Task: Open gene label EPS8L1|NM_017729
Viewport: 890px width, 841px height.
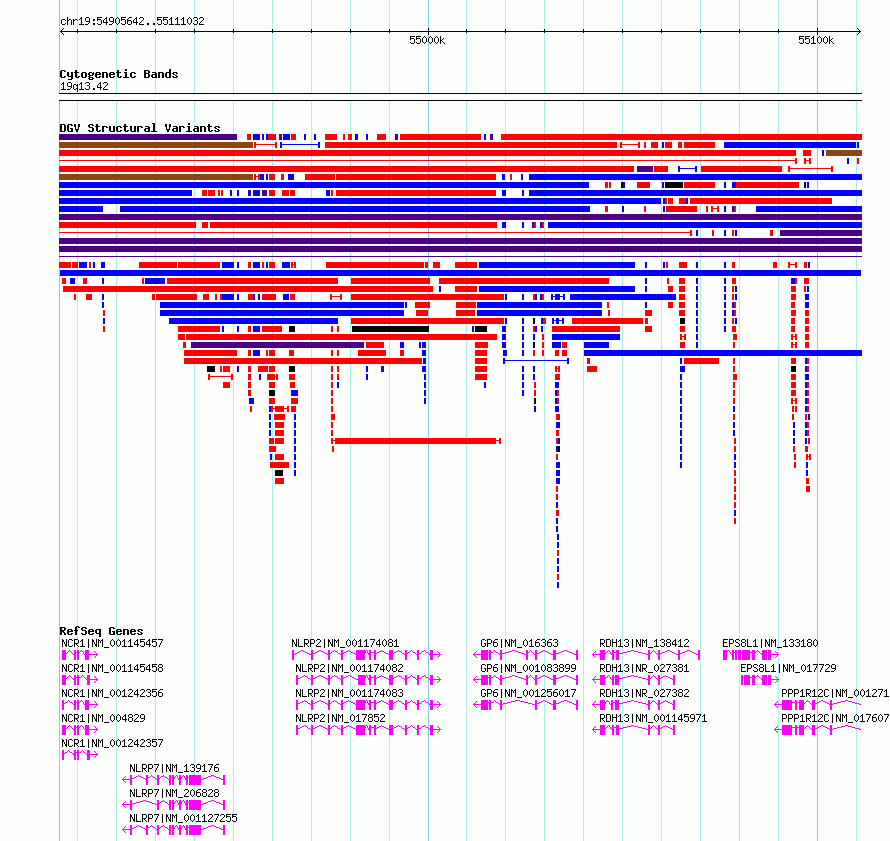Action: point(788,668)
